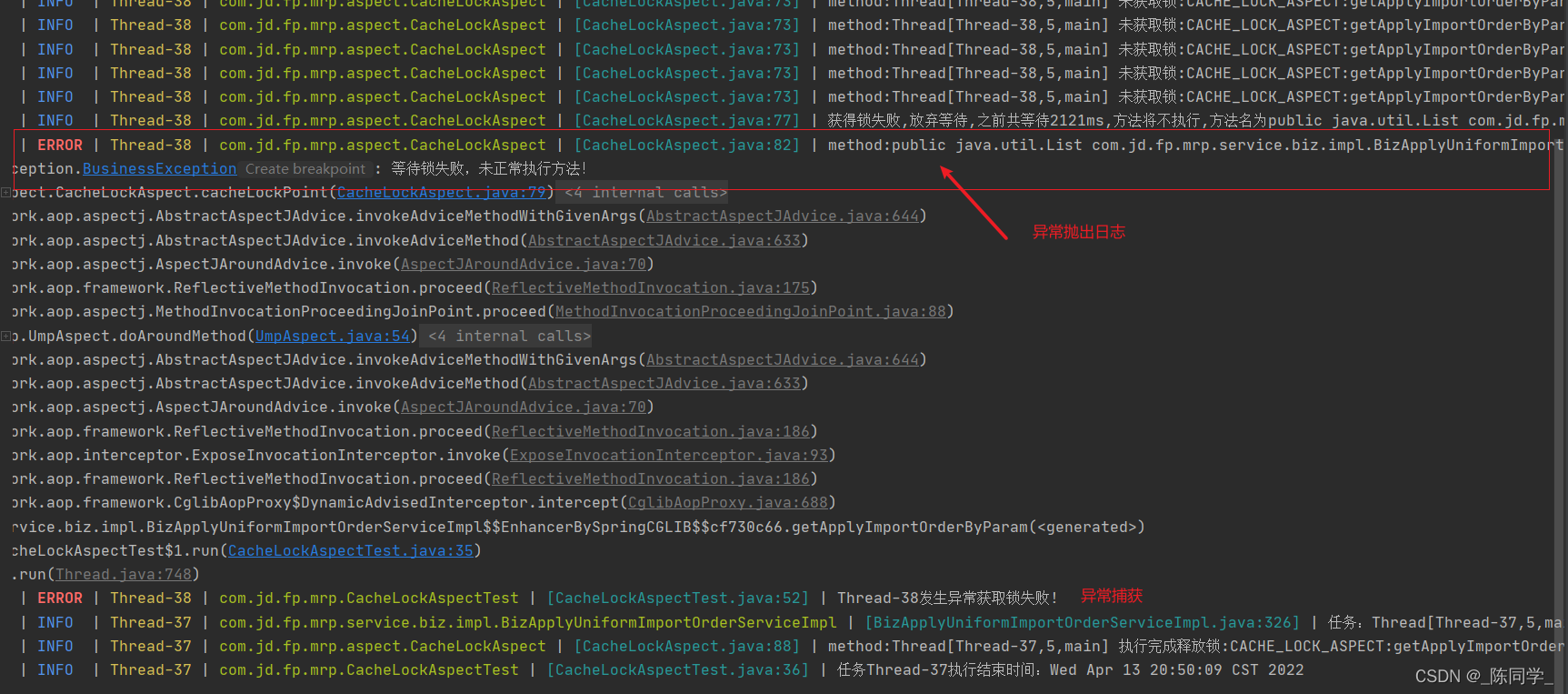Open the MethodInvocationProceedingJoinPoint.java:88 link
The width and height of the screenshot is (1568, 694).
tap(751, 312)
